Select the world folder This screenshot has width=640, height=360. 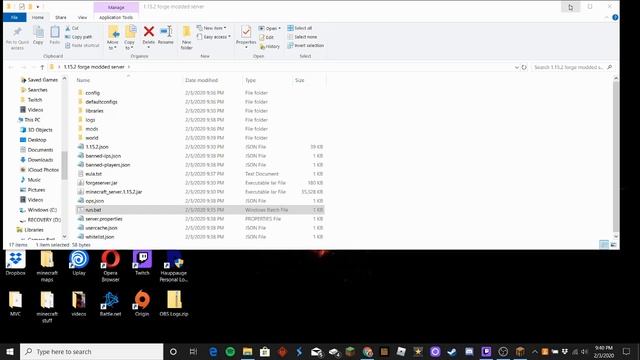click(91, 138)
